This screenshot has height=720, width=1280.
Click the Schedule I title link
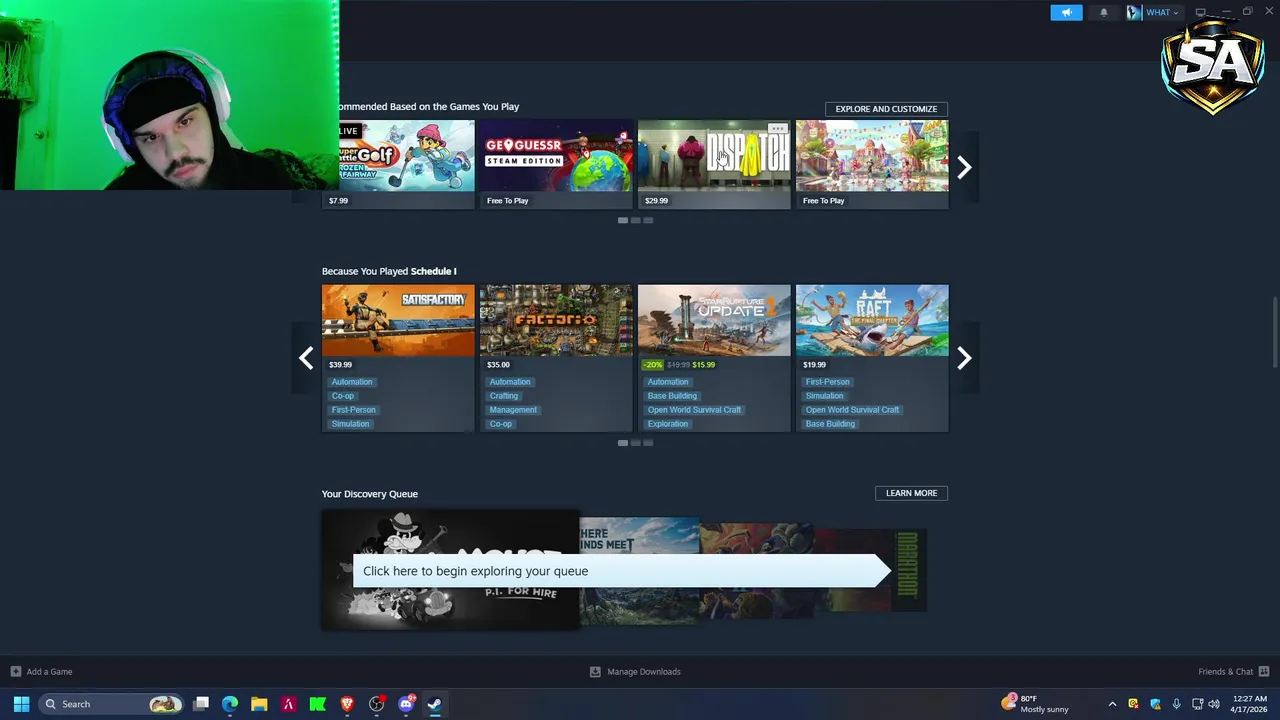pyautogui.click(x=433, y=271)
